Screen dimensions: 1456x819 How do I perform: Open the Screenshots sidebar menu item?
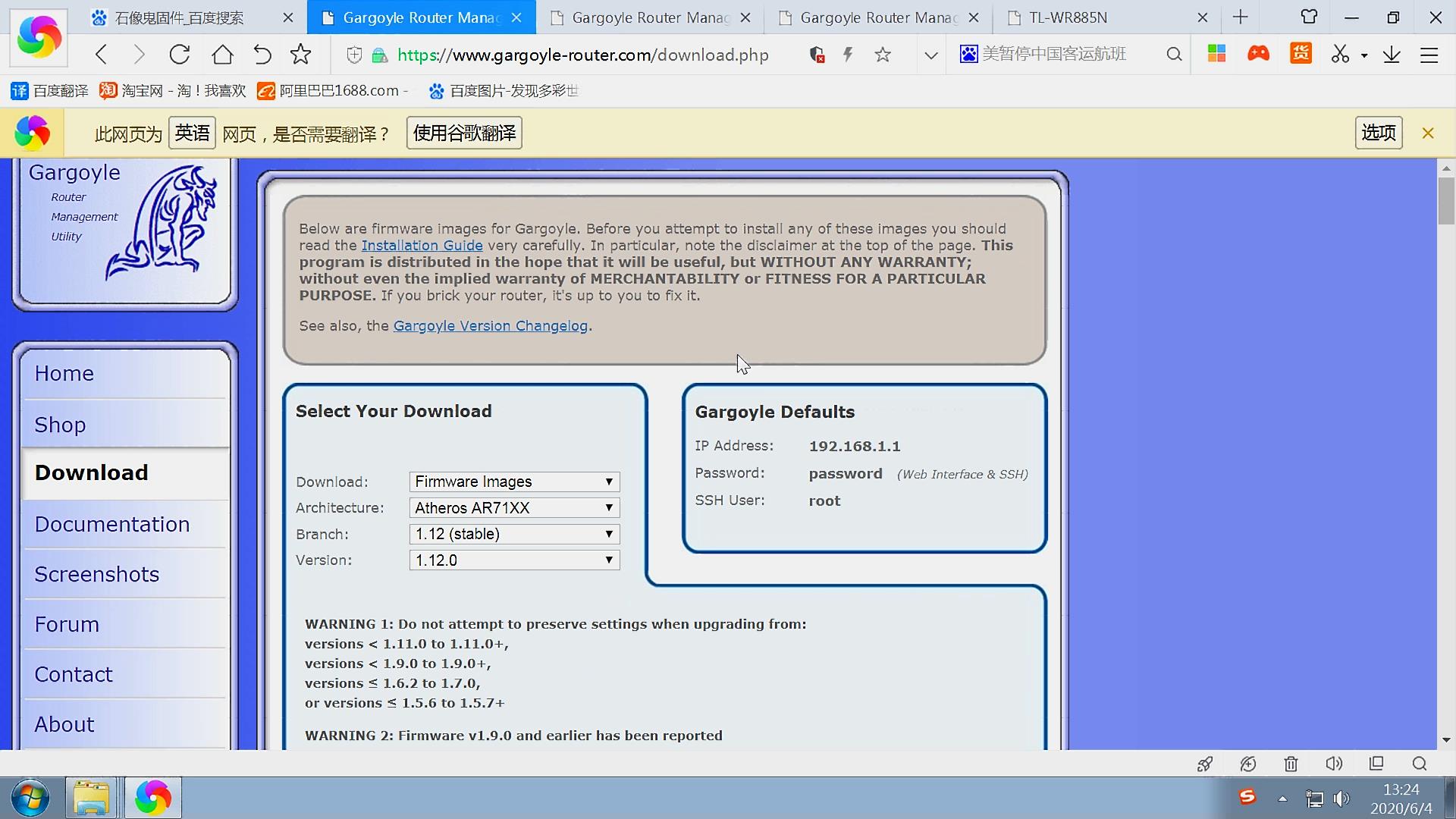click(x=97, y=574)
